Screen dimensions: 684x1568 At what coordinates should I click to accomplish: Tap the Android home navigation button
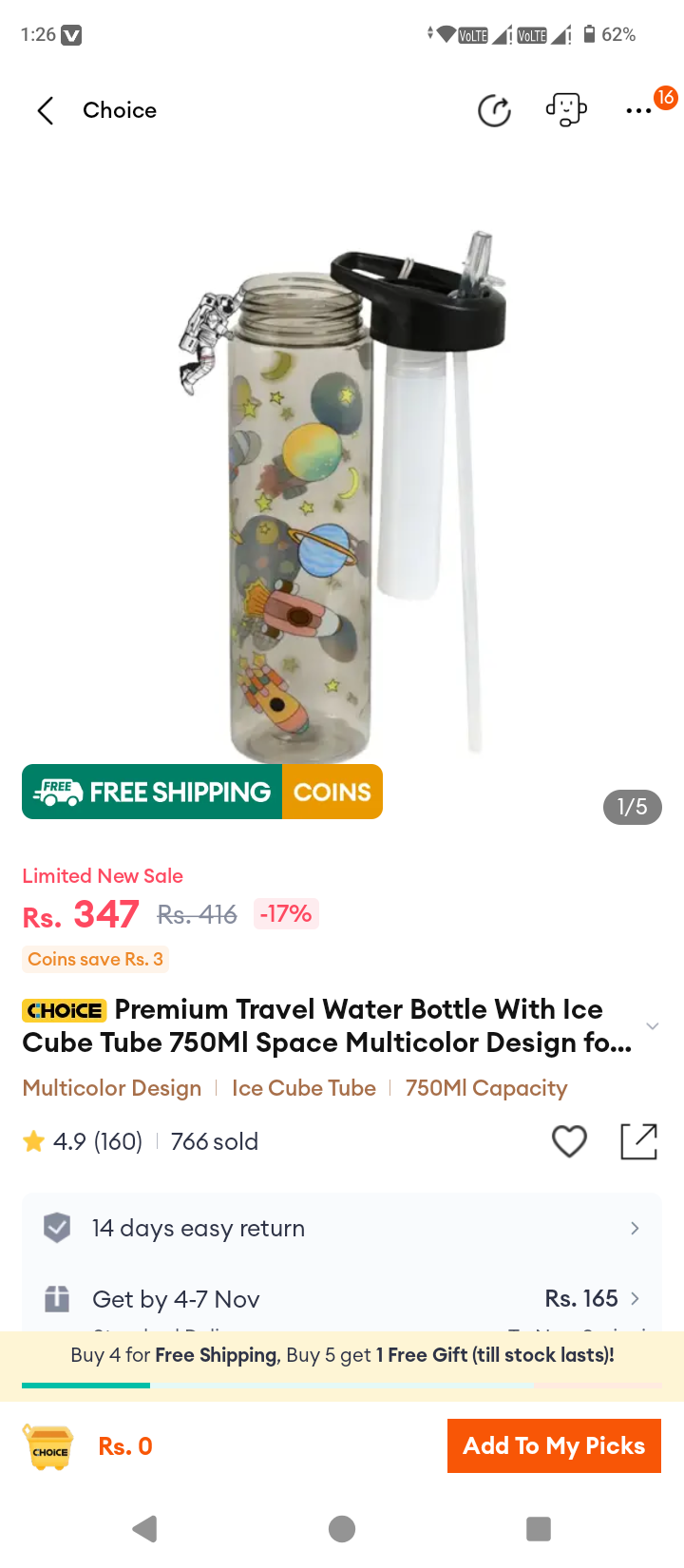click(342, 1528)
